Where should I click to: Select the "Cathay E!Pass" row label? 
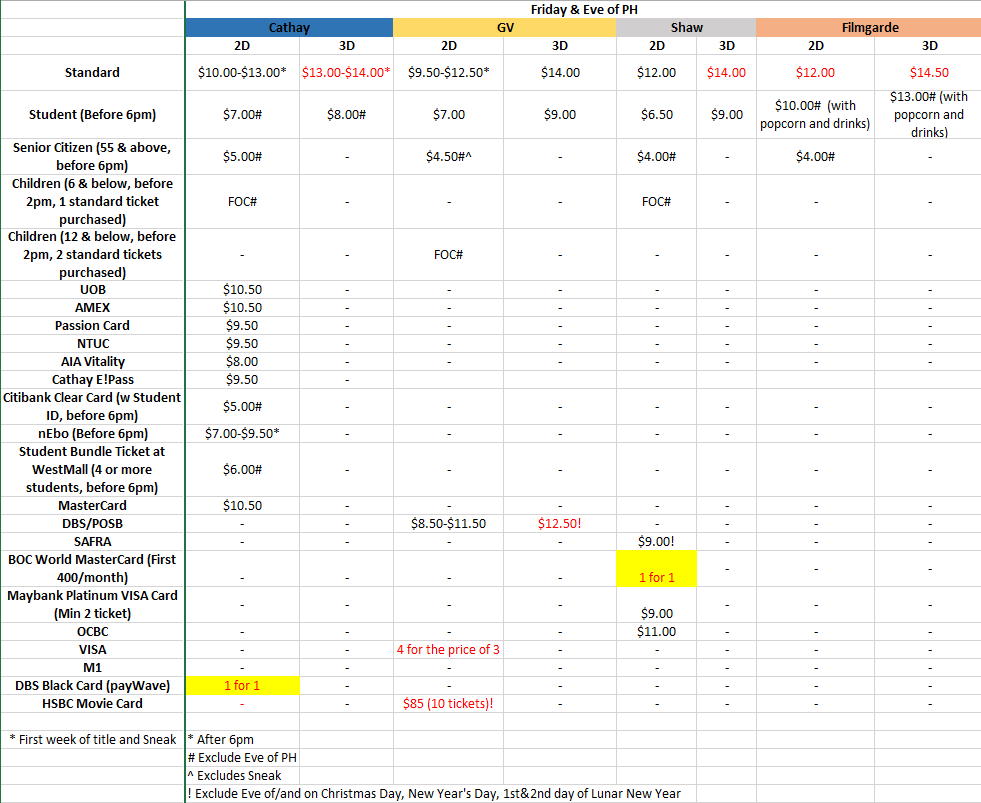coord(93,380)
